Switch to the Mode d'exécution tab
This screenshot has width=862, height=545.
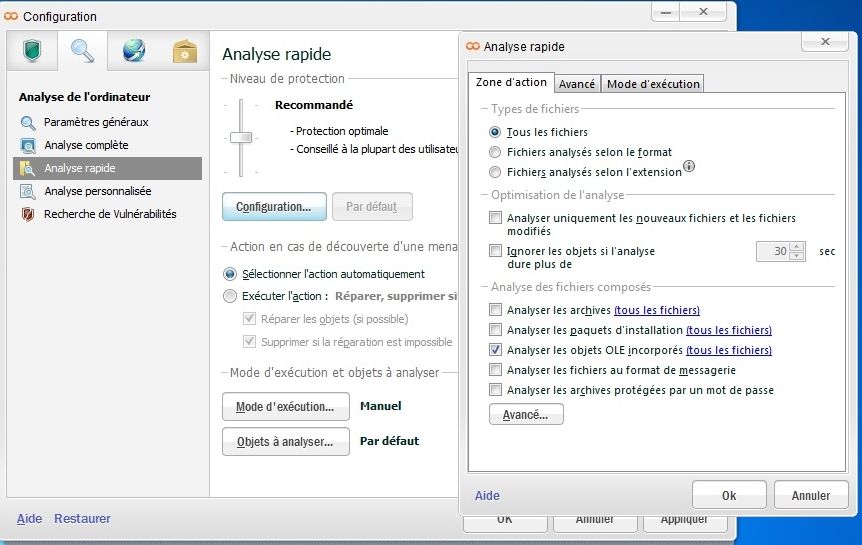tap(653, 84)
